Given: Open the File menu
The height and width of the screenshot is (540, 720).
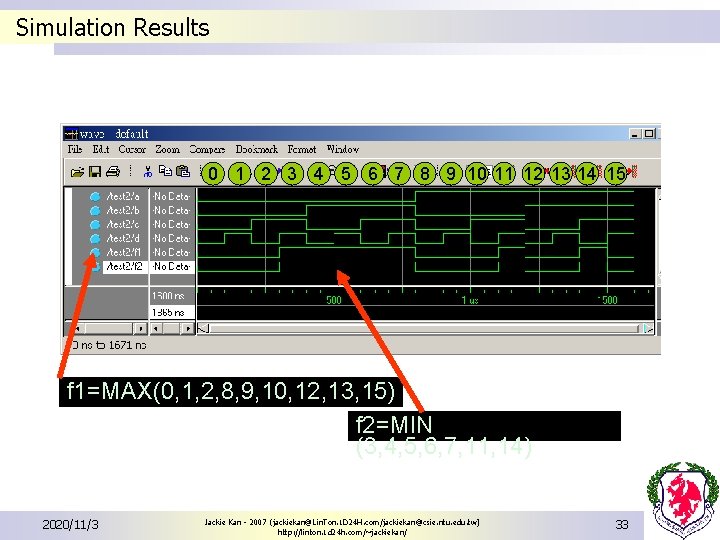Looking at the screenshot, I should pos(75,149).
